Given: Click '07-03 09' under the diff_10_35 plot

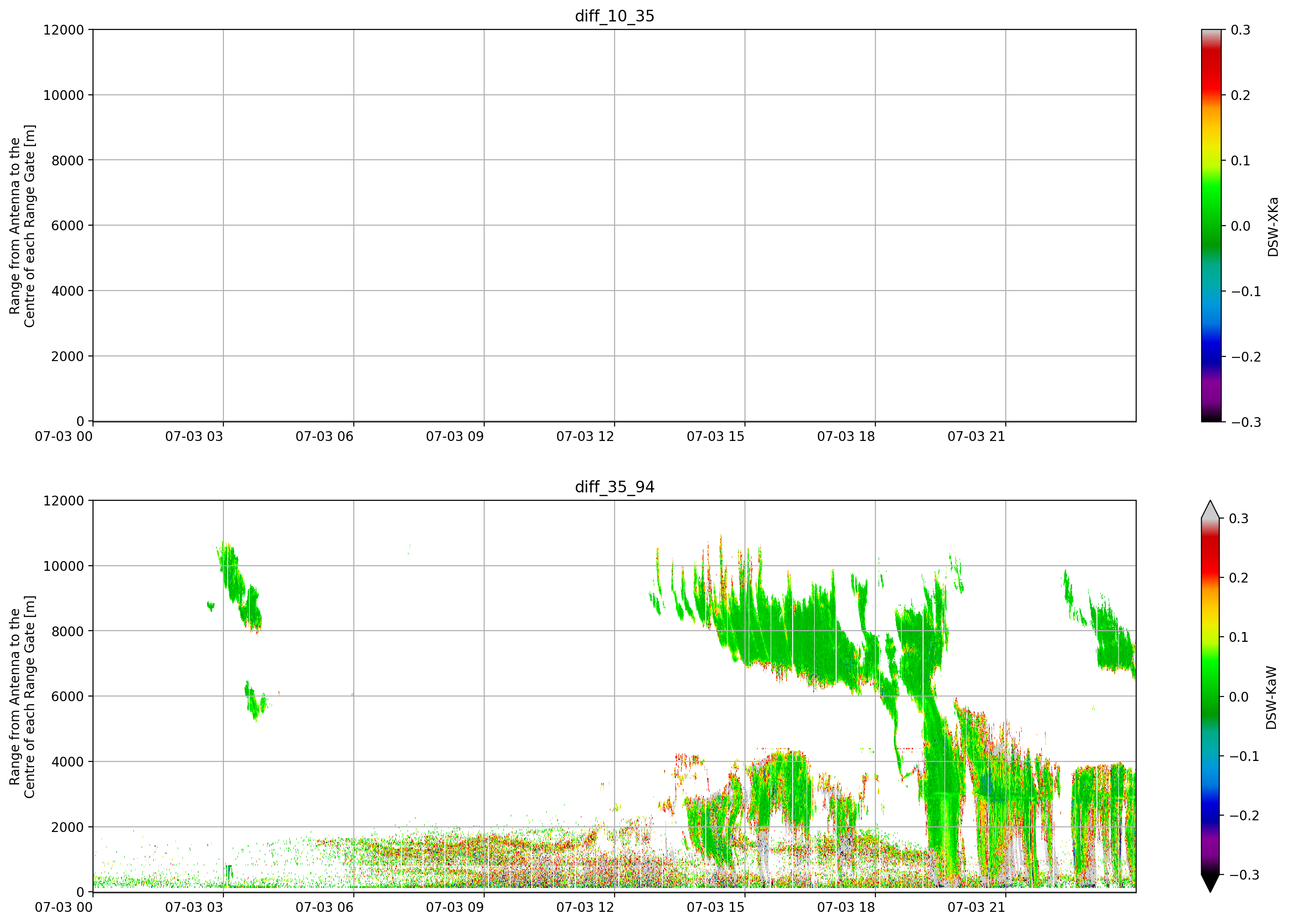Looking at the screenshot, I should click(455, 436).
